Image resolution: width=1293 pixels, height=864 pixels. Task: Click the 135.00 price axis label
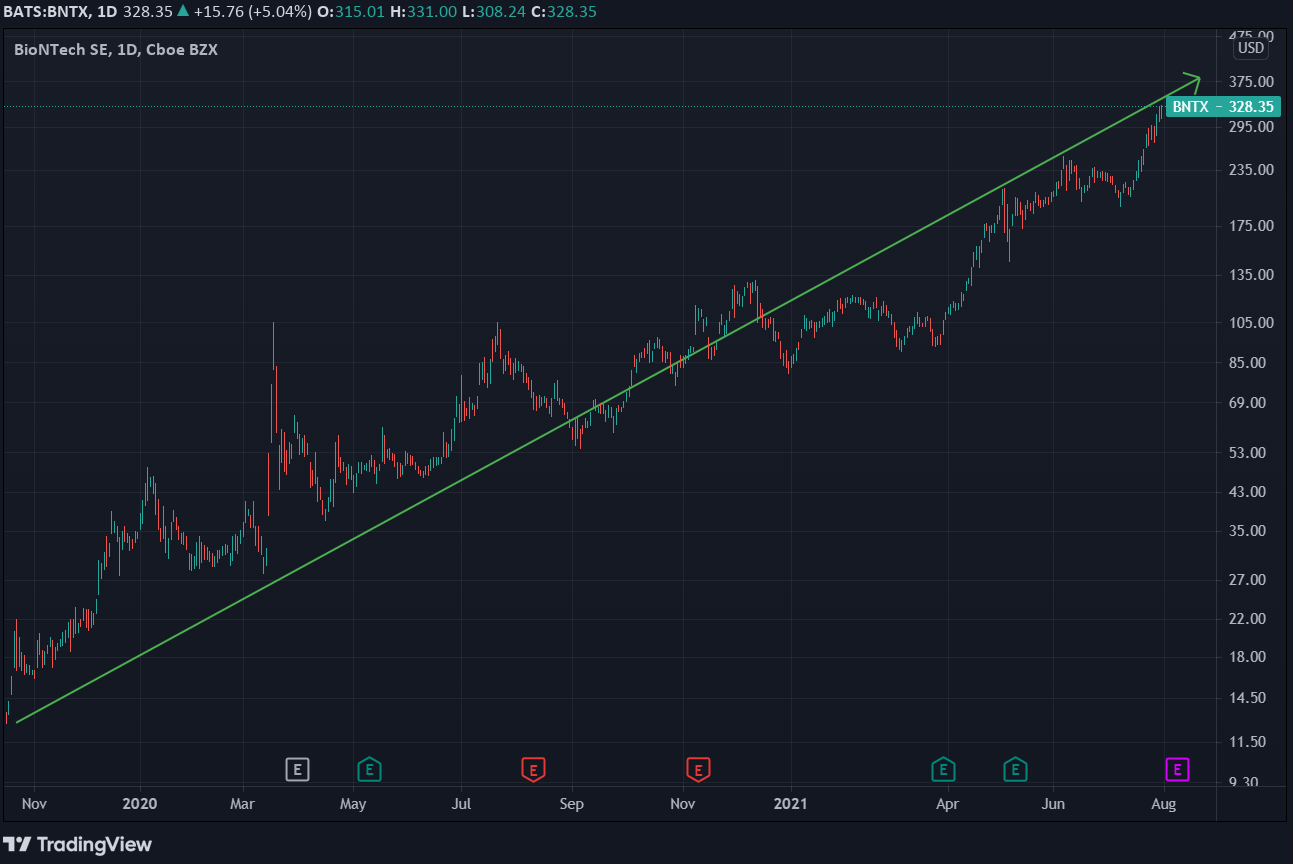1253,275
